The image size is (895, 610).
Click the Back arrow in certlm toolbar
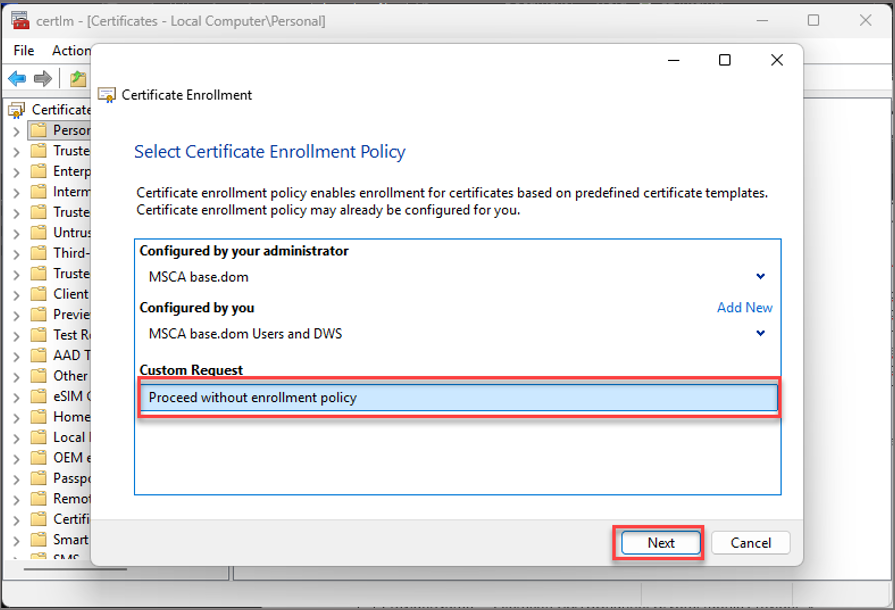(x=17, y=78)
